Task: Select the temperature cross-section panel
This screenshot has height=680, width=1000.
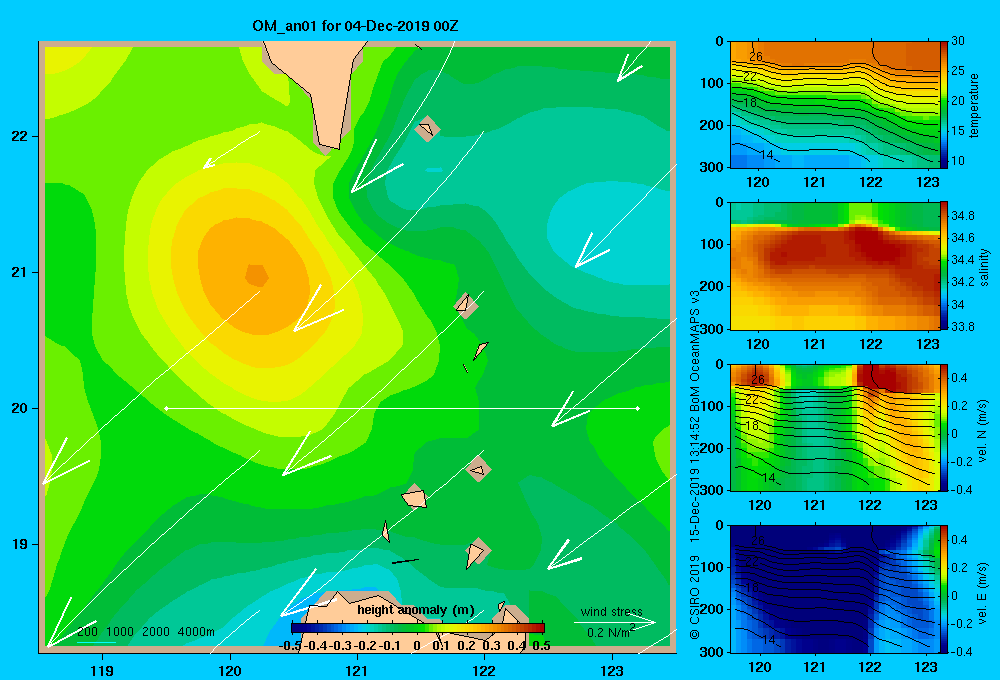Action: click(835, 104)
